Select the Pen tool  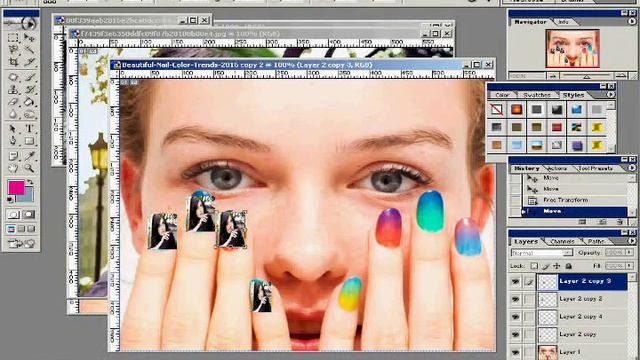point(13,141)
